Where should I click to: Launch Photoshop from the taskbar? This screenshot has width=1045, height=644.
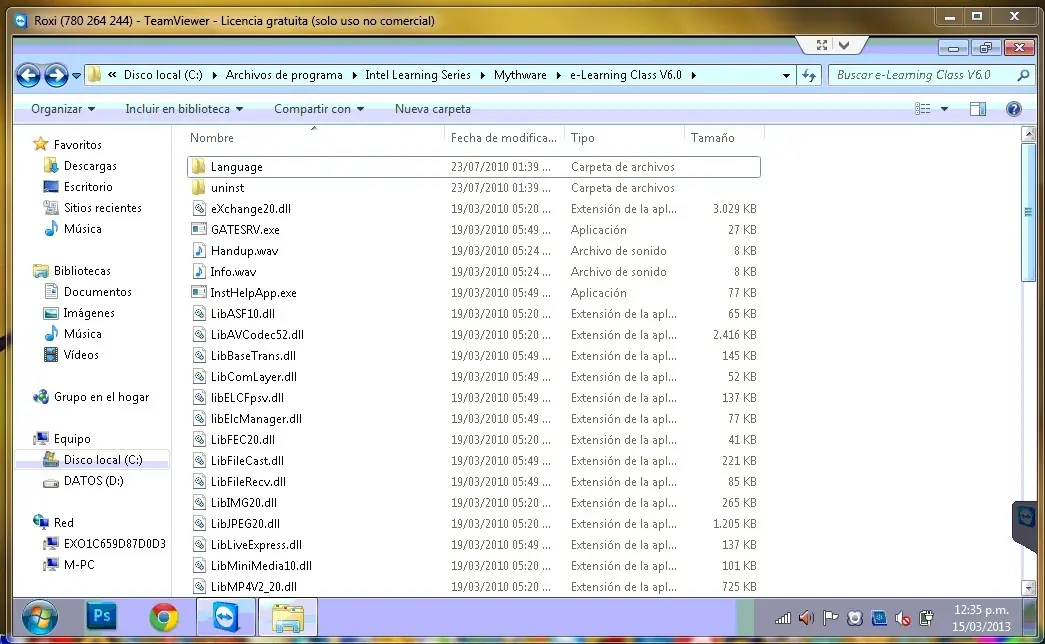(101, 616)
